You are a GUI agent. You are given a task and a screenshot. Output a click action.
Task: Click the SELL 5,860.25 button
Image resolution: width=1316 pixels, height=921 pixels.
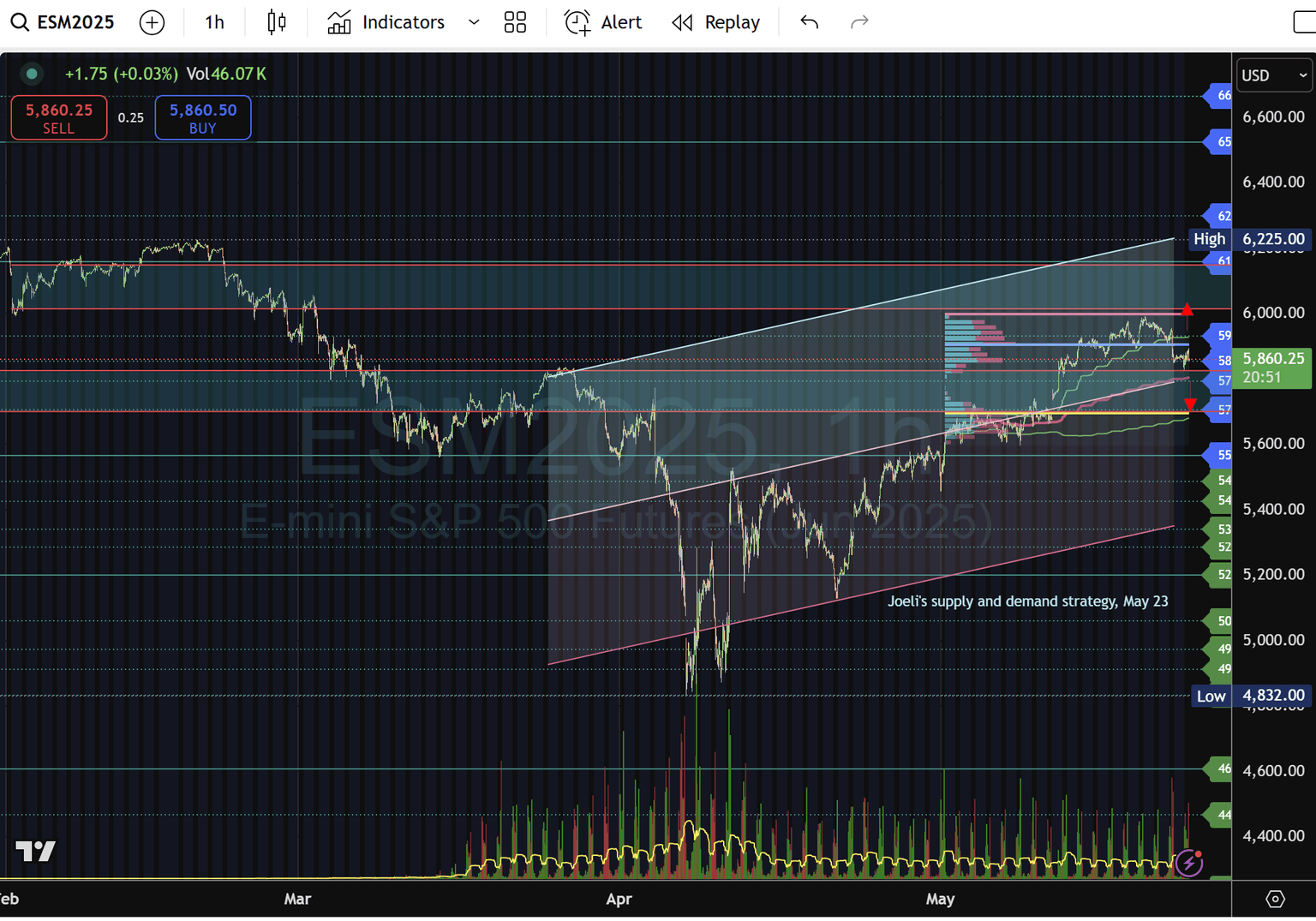pos(58,117)
